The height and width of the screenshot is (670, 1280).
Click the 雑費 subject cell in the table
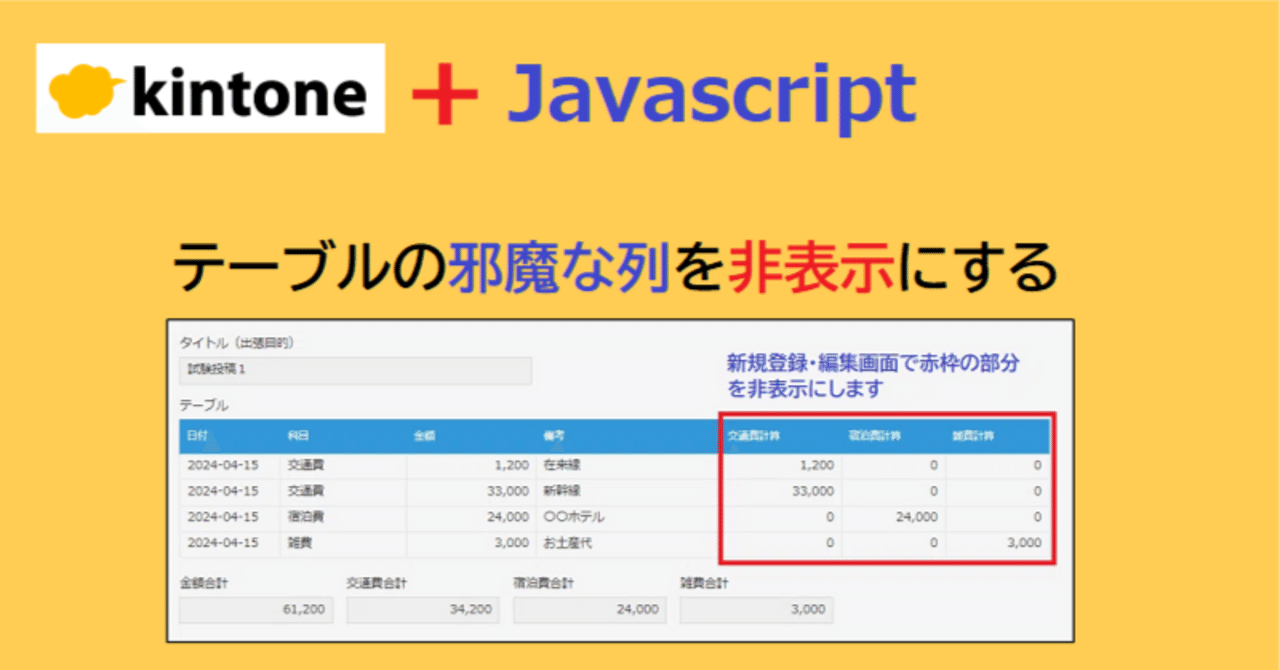pyautogui.click(x=300, y=543)
